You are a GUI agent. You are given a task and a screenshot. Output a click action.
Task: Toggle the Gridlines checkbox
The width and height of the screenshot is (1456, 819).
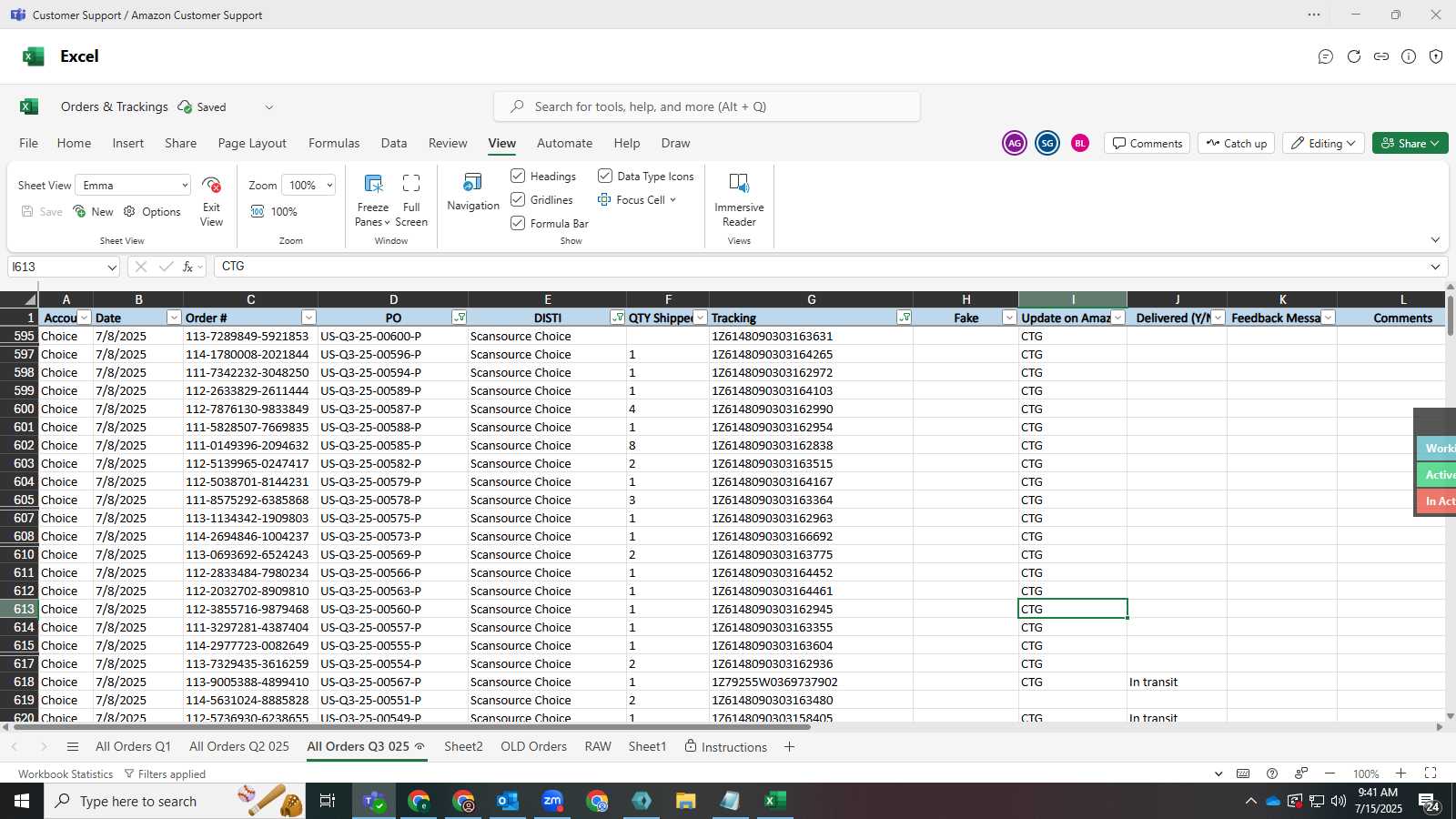(518, 199)
